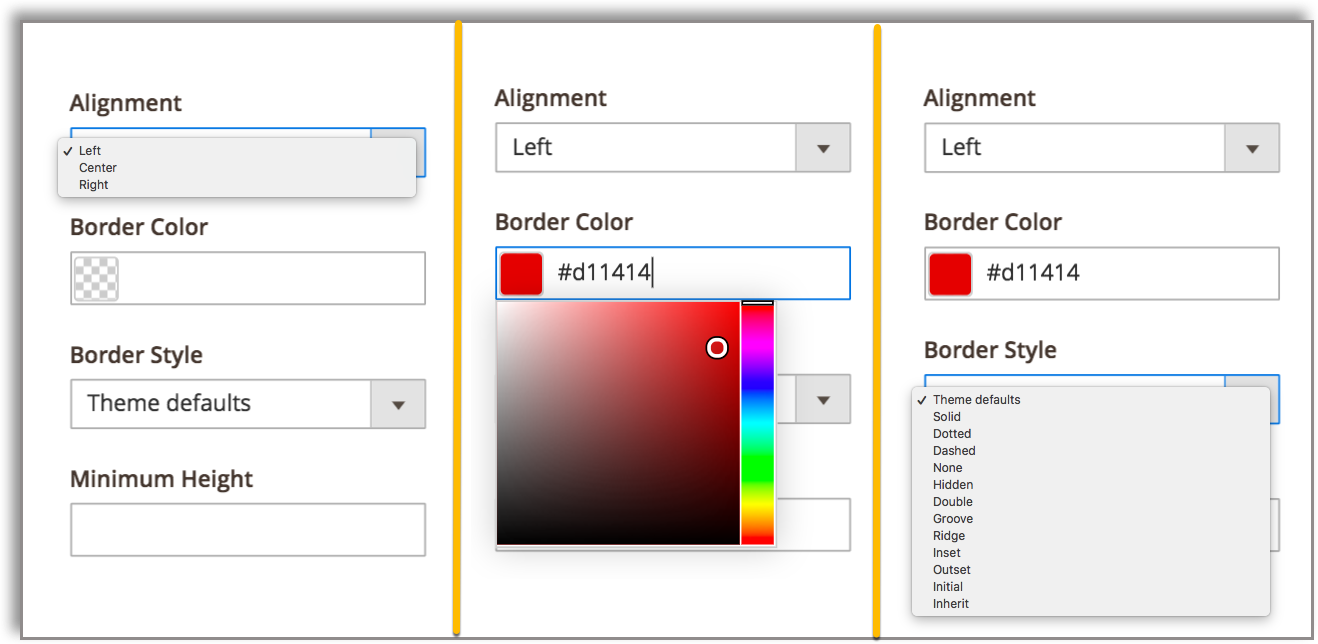Screen dimensions: 1318x644
Task: Open the Alignment dropdown in right panel
Action: (1251, 147)
